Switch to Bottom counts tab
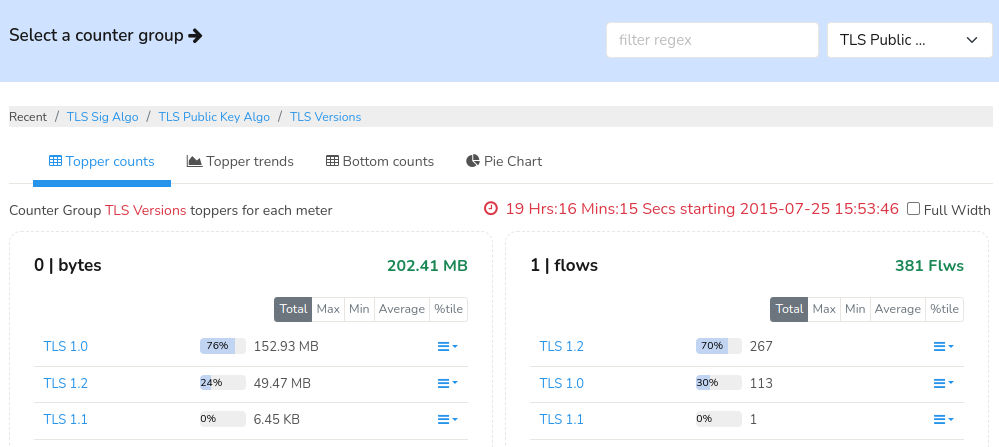 coord(380,161)
